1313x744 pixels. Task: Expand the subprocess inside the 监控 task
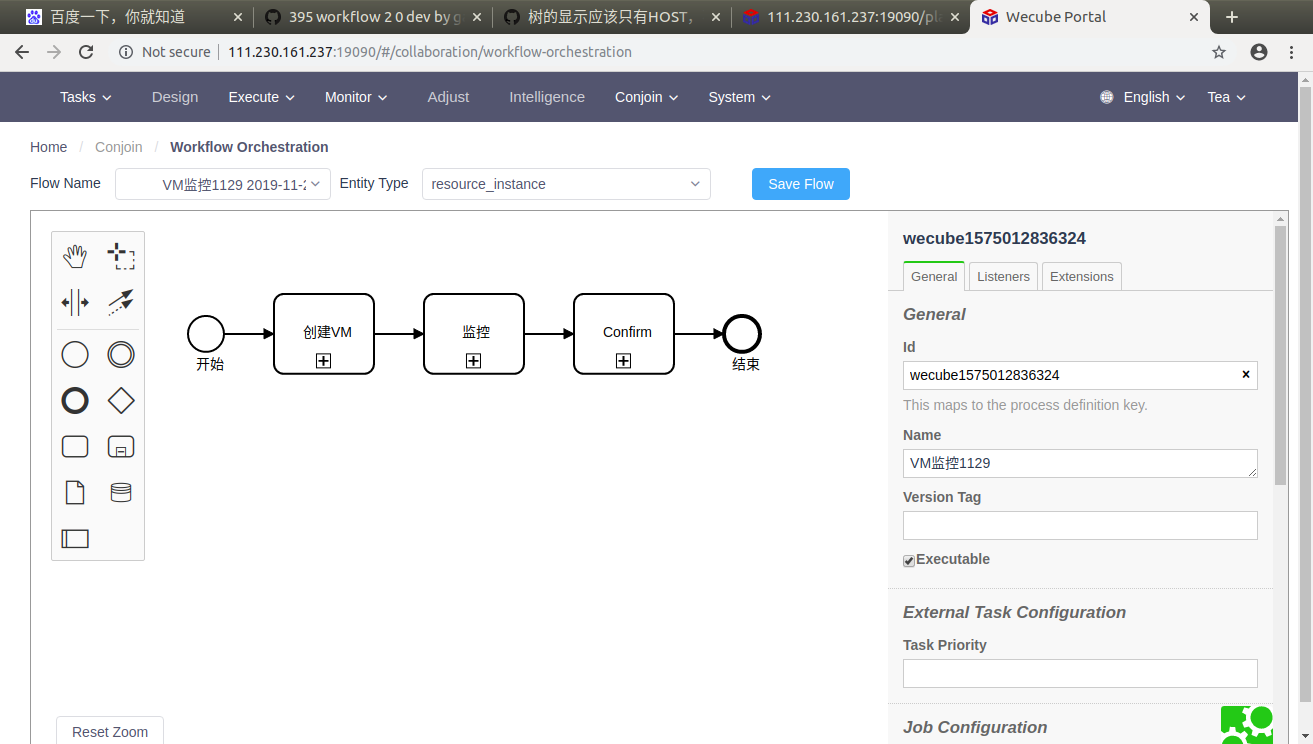[473, 360]
